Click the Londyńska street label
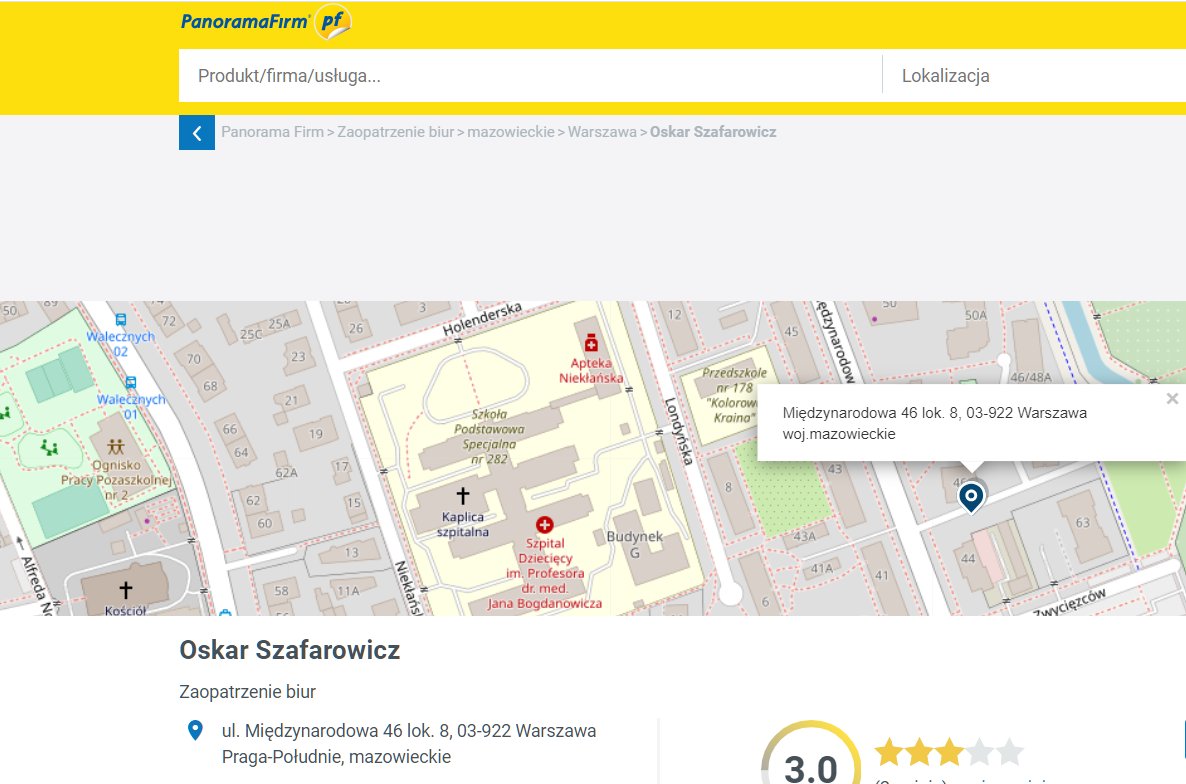The width and height of the screenshot is (1186, 784). click(678, 430)
